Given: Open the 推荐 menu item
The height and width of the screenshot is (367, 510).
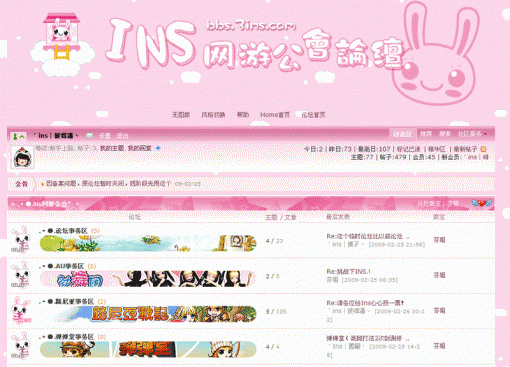Looking at the screenshot, I should (426, 134).
